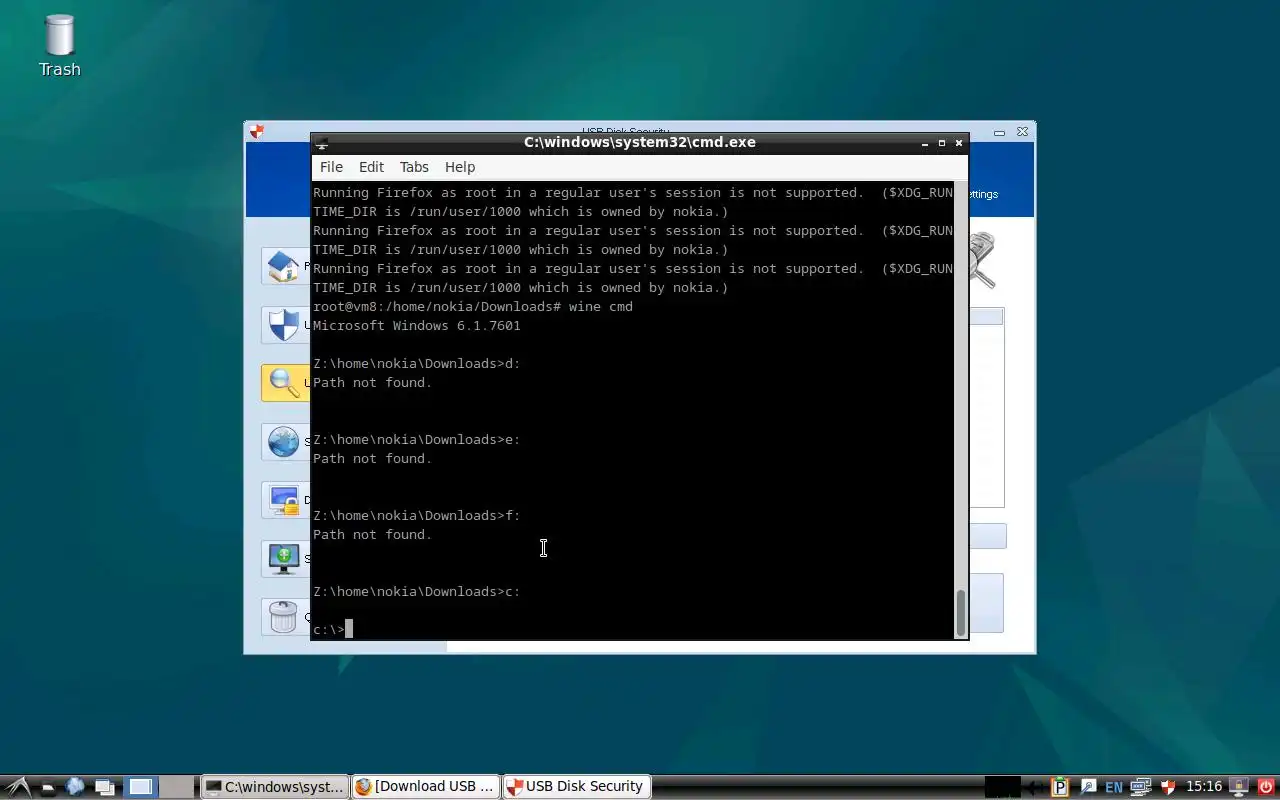Click the lock screen monitor tray icon
1280x800 pixels.
pyautogui.click(x=1238, y=787)
